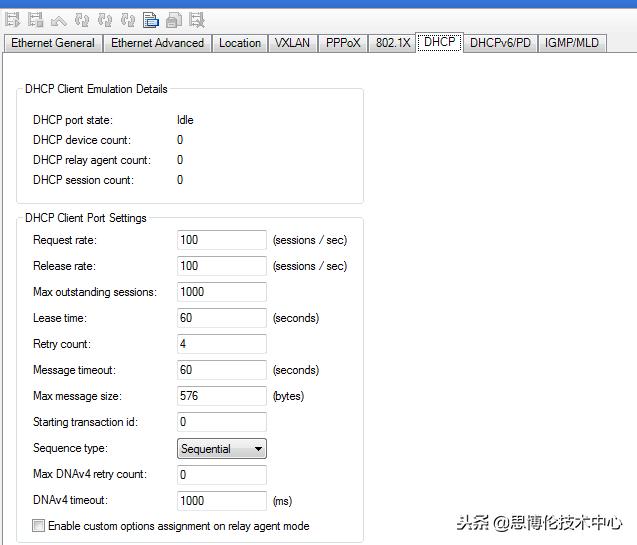Click the 'DHCP device count:' label
The width and height of the screenshot is (637, 545).
[82, 140]
